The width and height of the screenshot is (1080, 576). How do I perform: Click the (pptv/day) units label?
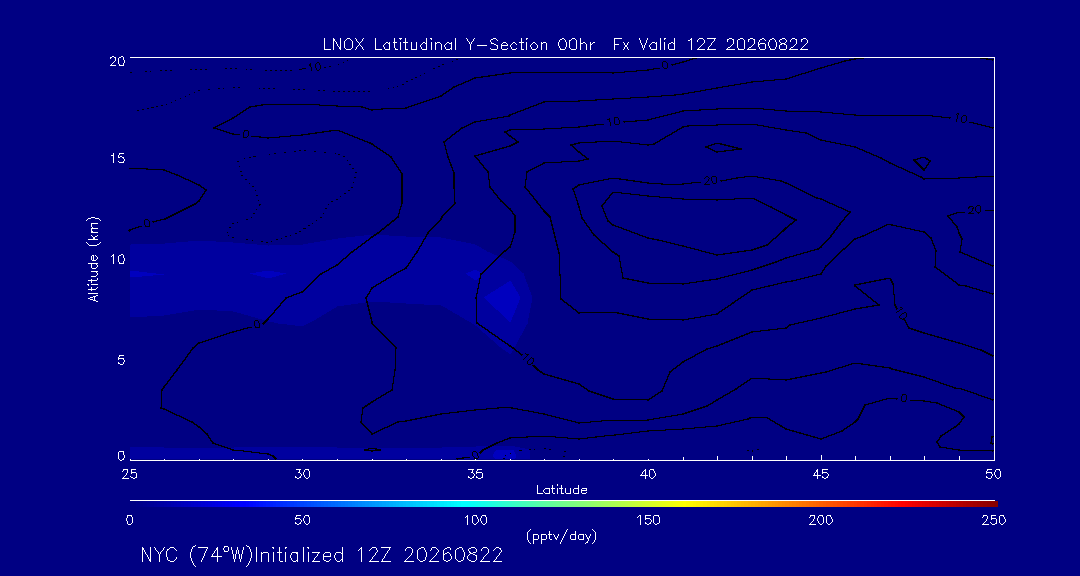(x=561, y=535)
